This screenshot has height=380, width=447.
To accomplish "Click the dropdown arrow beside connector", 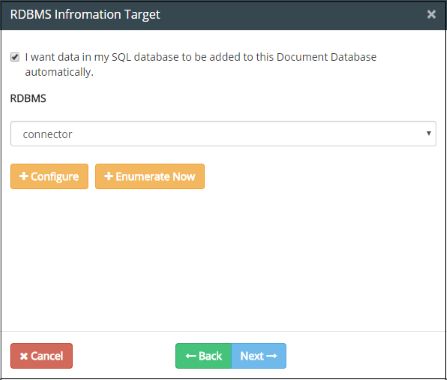I will pos(429,133).
